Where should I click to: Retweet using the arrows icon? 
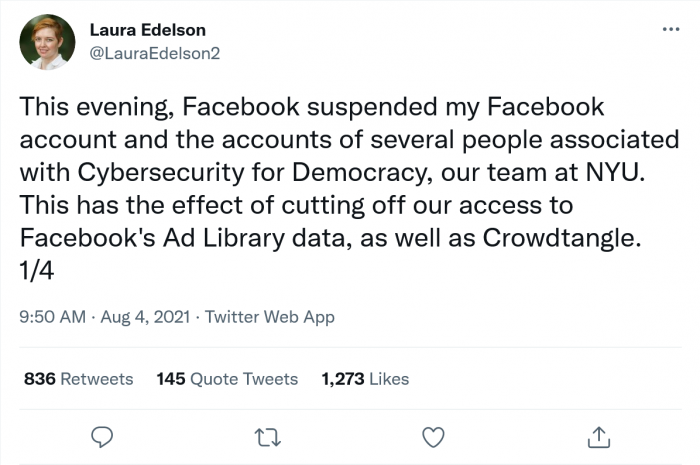(267, 436)
